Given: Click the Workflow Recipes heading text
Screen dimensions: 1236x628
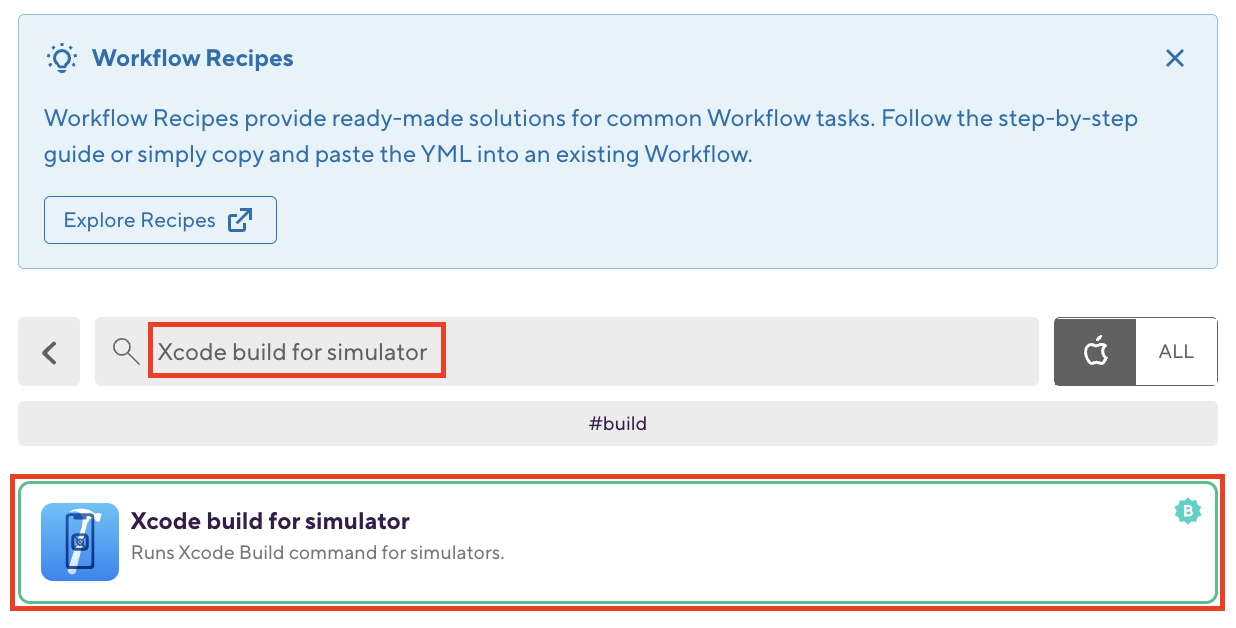Looking at the screenshot, I should tap(193, 58).
